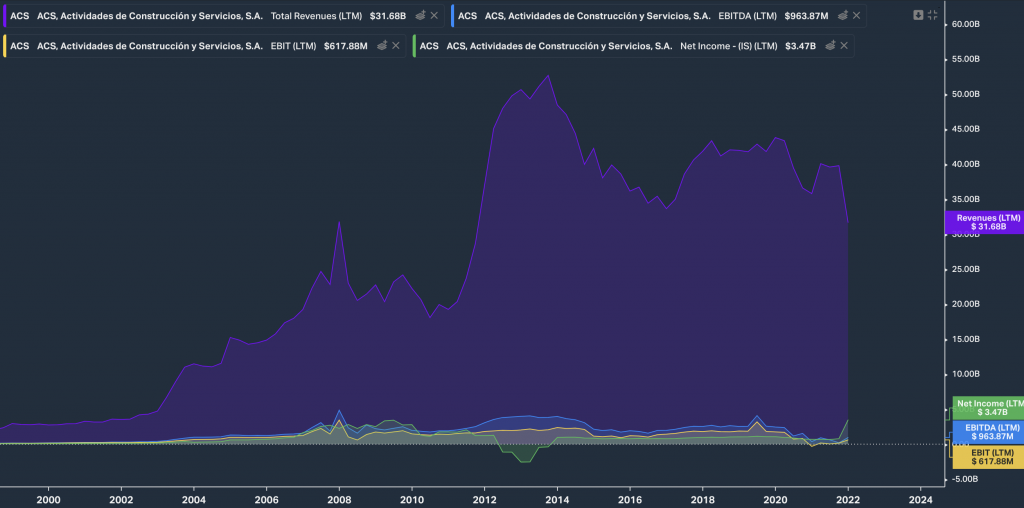1024x508 pixels.
Task: Click the stack icon beside Net Income (LTM)
Action: pyautogui.click(x=830, y=46)
